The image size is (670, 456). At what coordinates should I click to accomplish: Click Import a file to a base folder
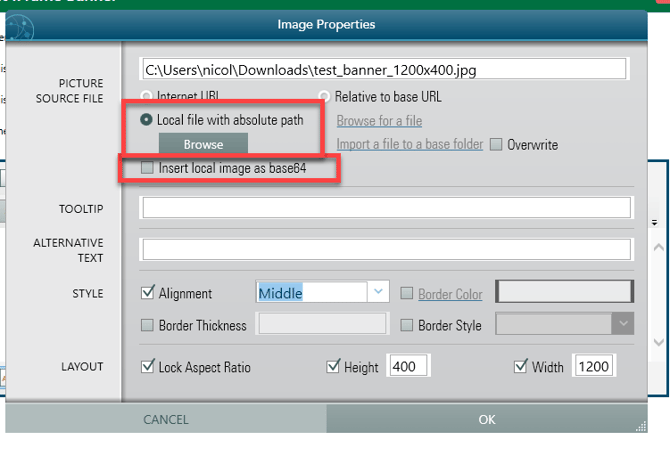410,145
